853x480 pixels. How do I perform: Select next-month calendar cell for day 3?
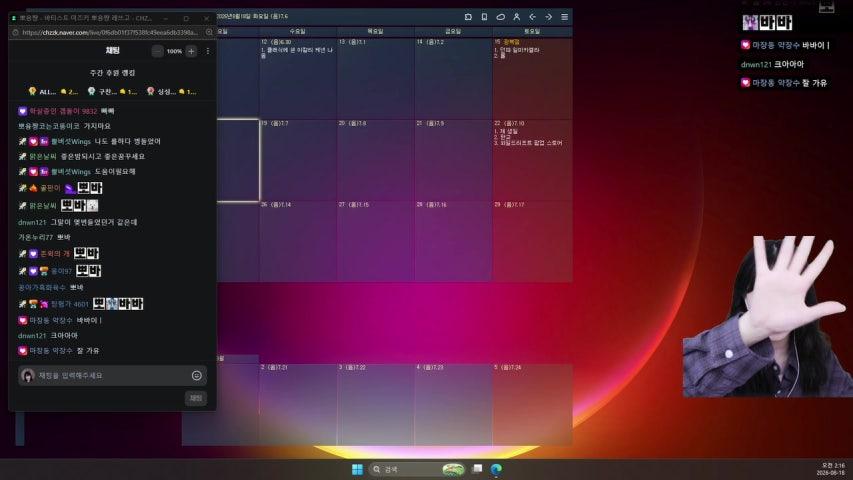pos(376,405)
